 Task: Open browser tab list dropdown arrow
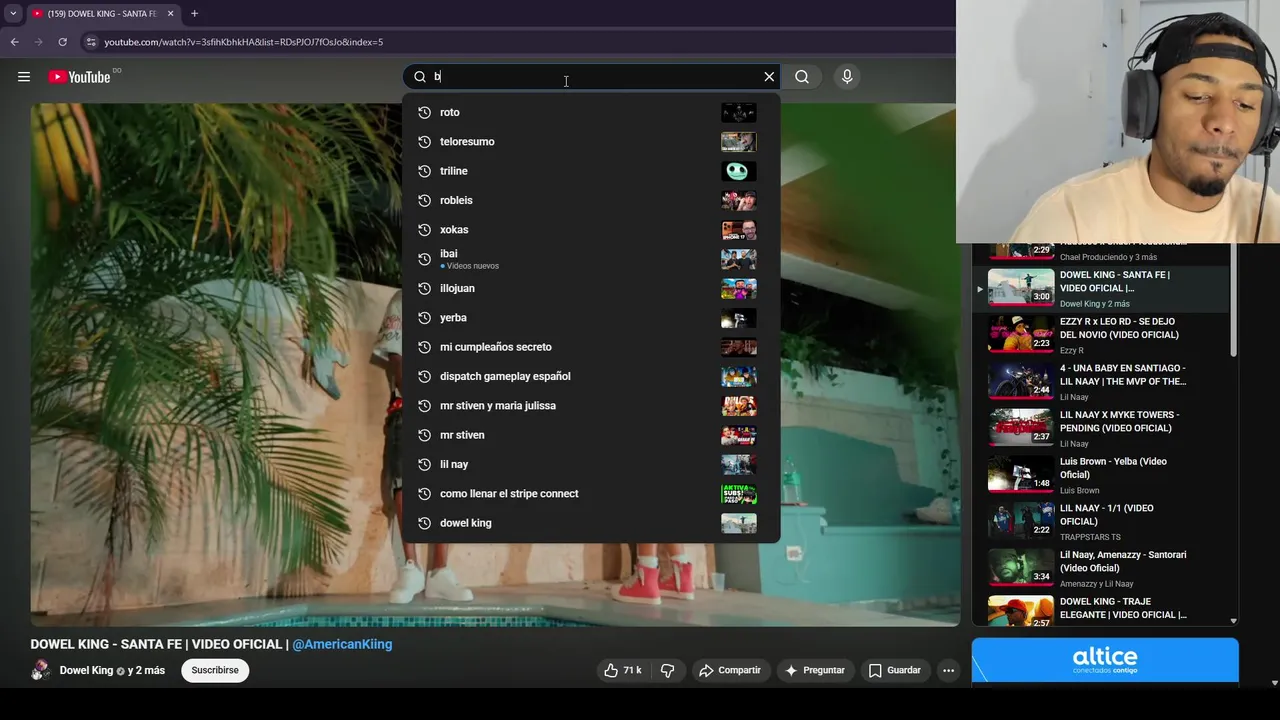[13, 13]
